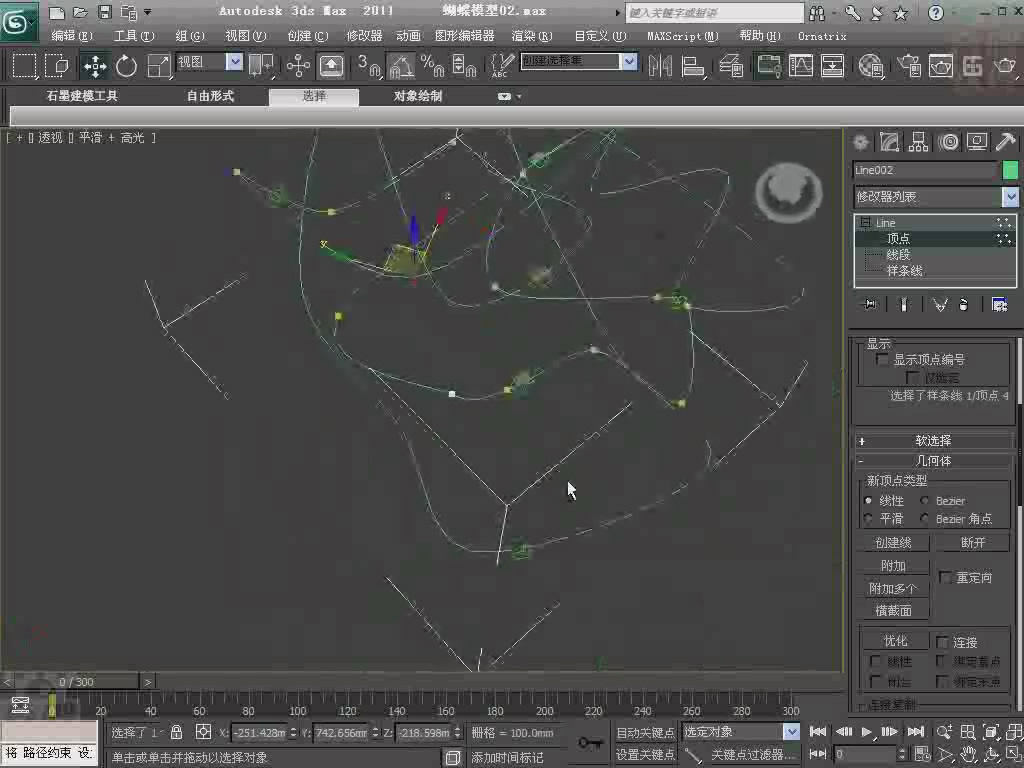
Task: Click the 附加 button
Action: [x=893, y=566]
